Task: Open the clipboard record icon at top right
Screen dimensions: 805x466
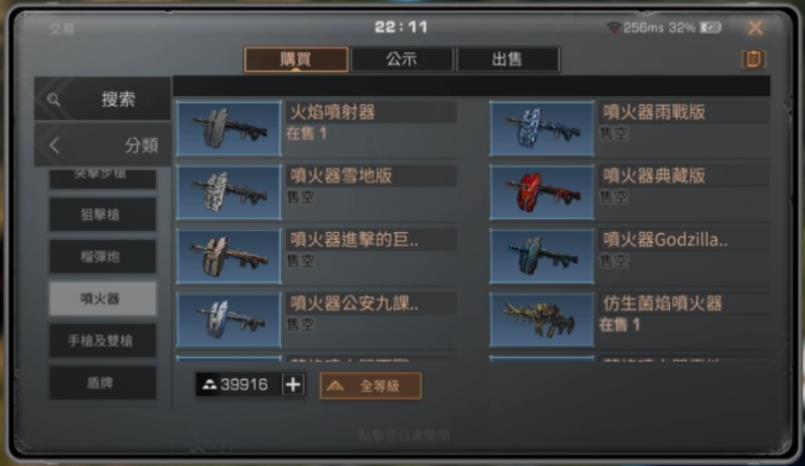Action: pos(753,59)
